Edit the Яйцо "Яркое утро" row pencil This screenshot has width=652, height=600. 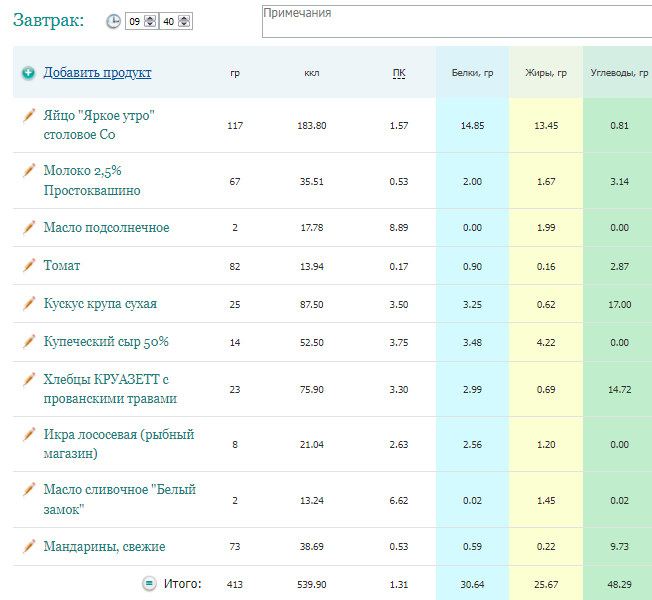(x=29, y=116)
